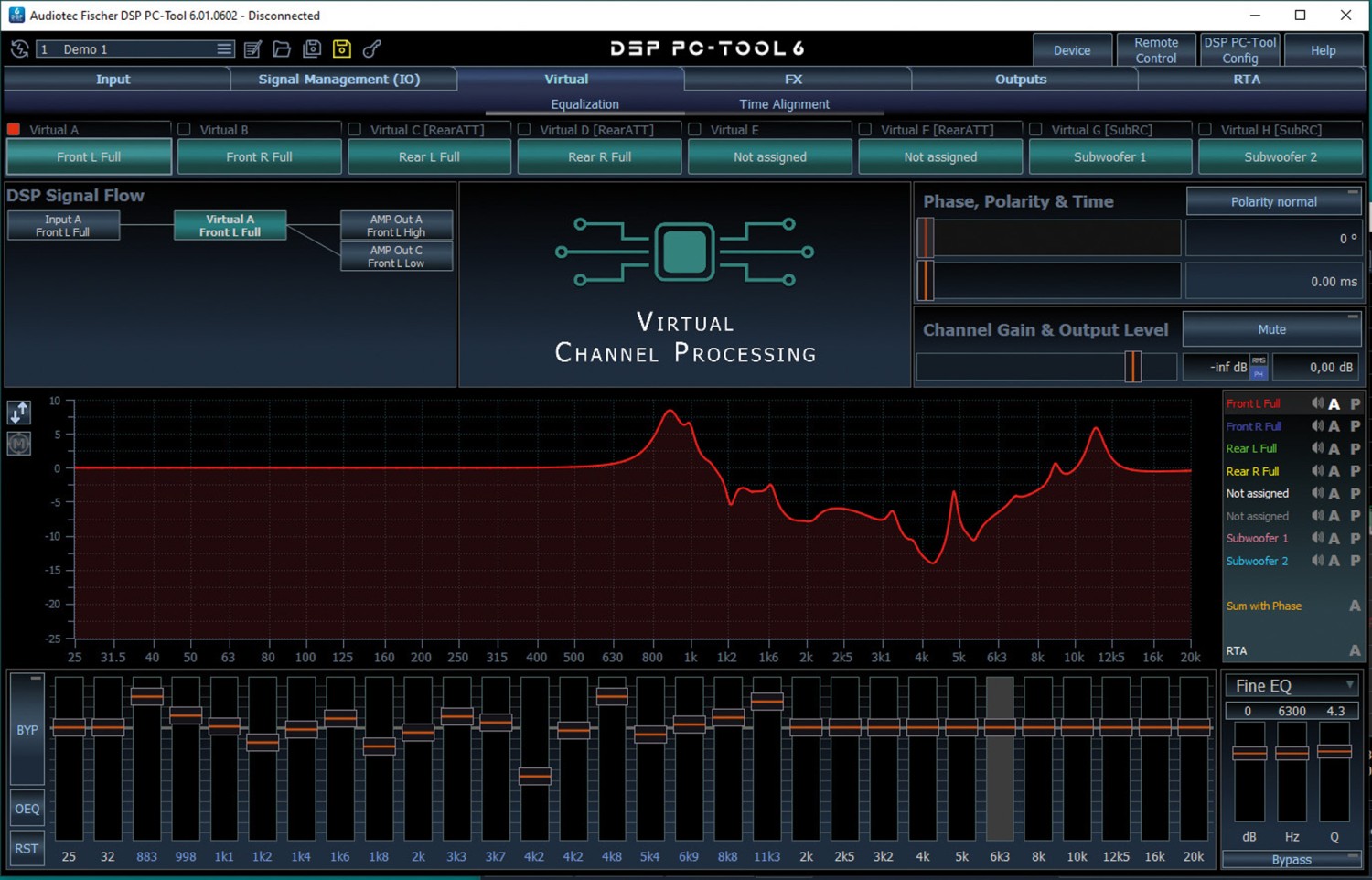Open DSP PC-Tool Config

[x=1240, y=50]
